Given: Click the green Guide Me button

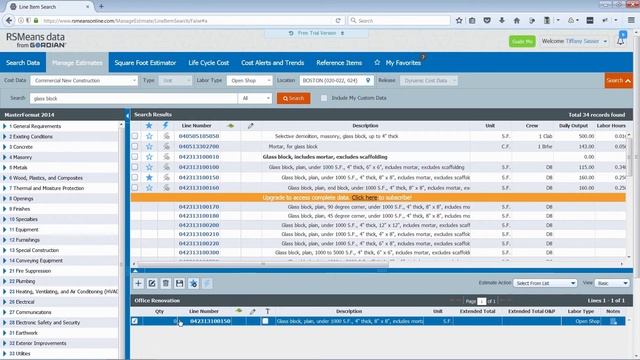Looking at the screenshot, I should click(x=522, y=41).
